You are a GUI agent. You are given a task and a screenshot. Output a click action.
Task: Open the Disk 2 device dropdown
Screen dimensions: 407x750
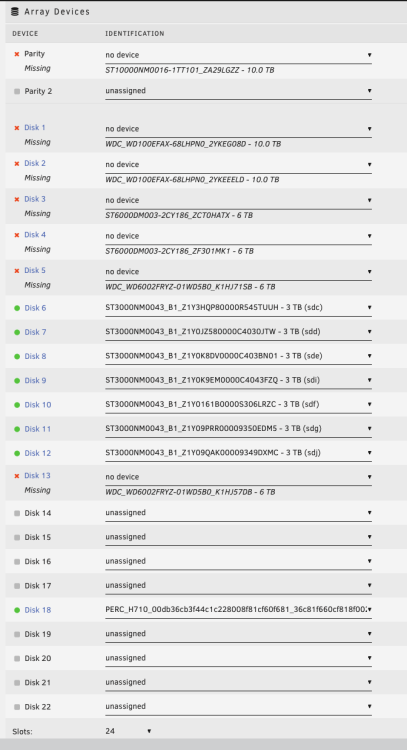pyautogui.click(x=239, y=165)
